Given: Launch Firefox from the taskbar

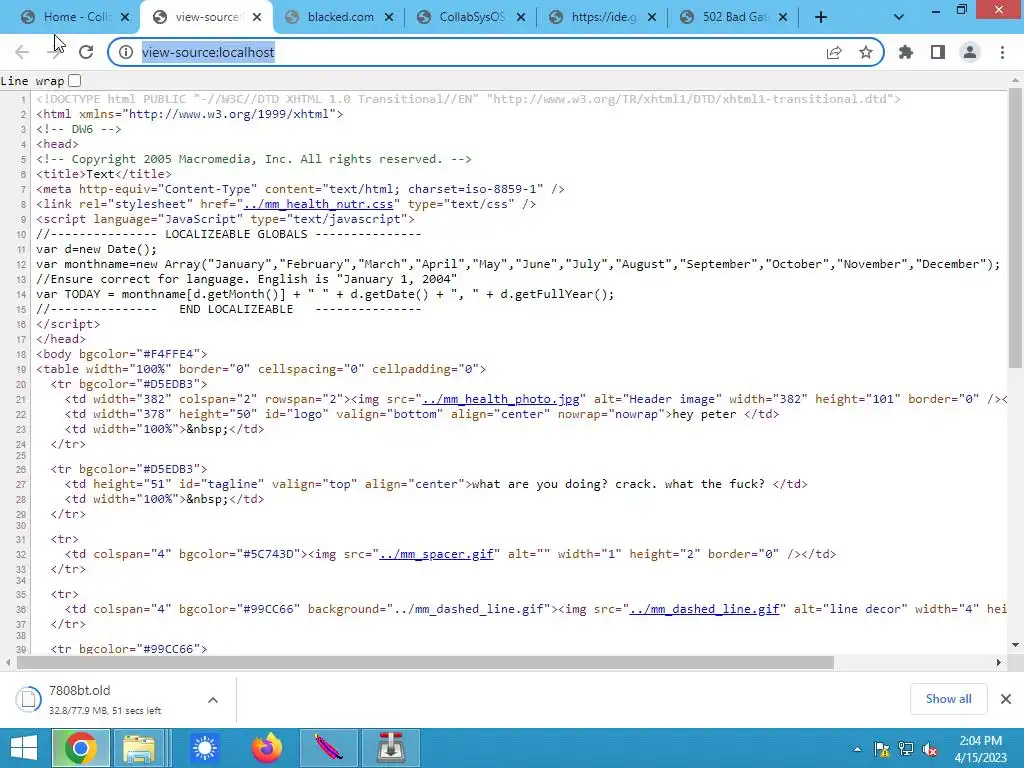Looking at the screenshot, I should 267,748.
